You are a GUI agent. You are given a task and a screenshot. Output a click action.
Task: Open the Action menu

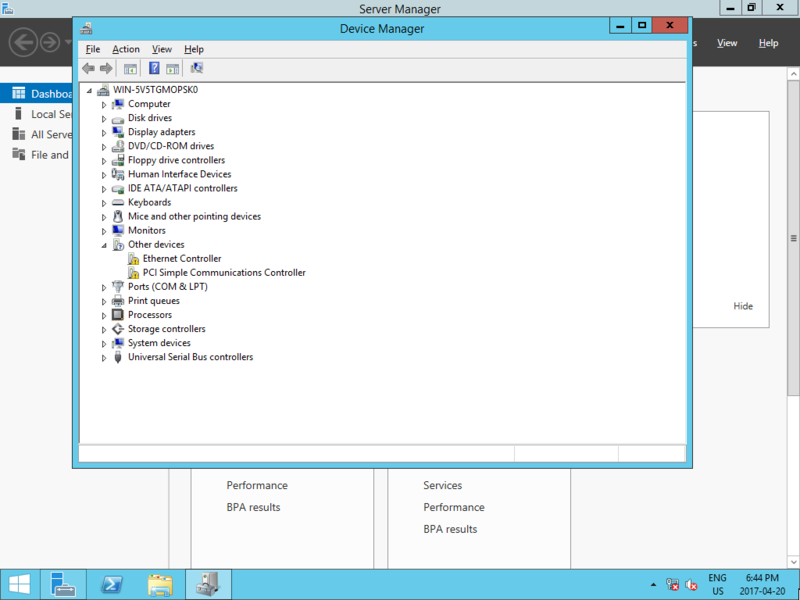[126, 49]
